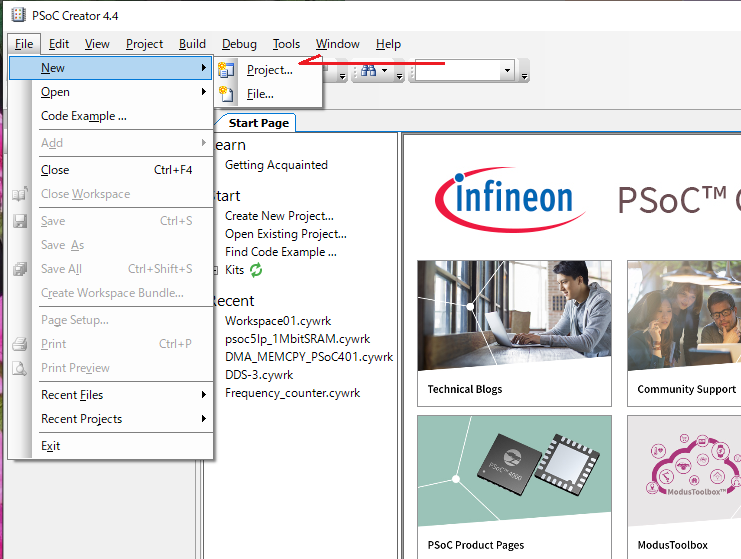The image size is (741, 559).
Task: Open the View menu
Action: [97, 44]
